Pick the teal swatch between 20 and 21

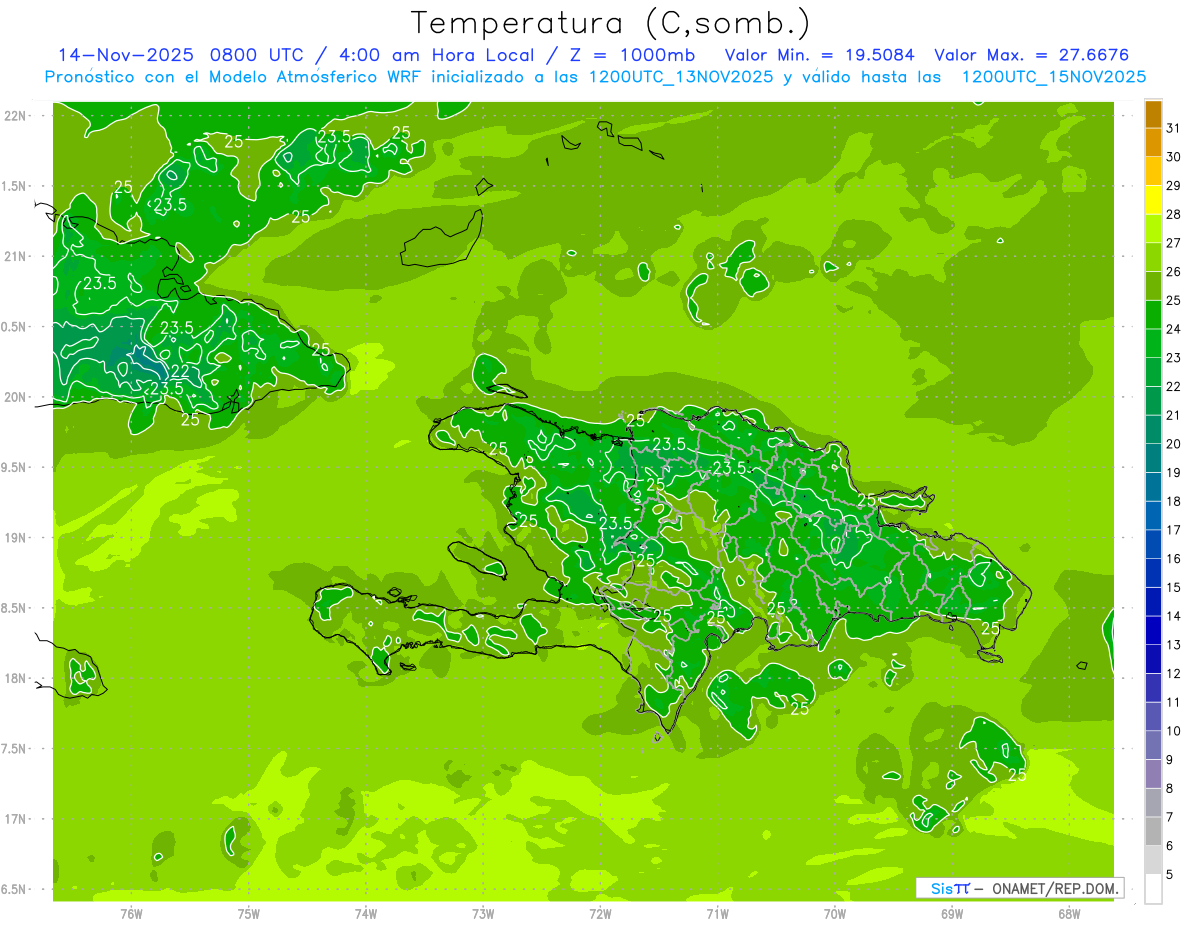[1153, 430]
